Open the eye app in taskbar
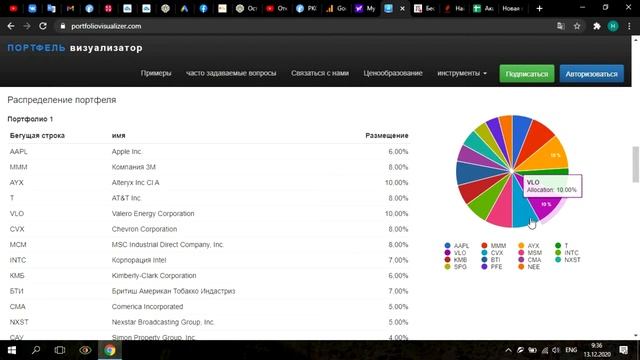Screen dimensions: 640x360 pos(85,350)
